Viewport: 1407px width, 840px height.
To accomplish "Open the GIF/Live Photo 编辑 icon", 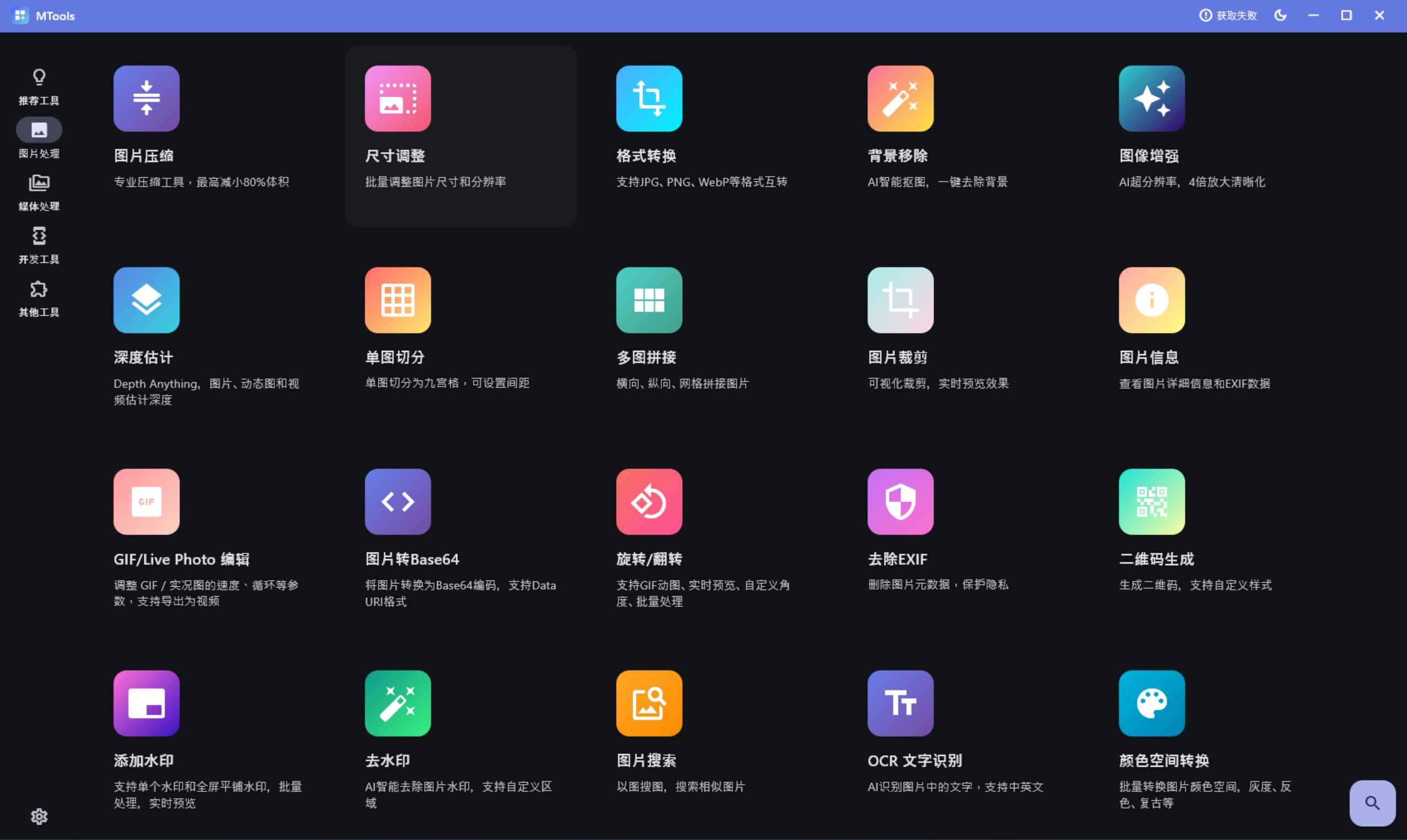I will point(146,501).
